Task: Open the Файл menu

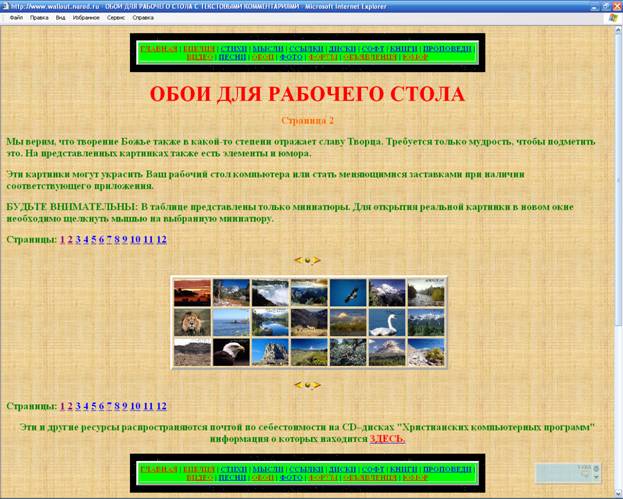Action: (16, 18)
